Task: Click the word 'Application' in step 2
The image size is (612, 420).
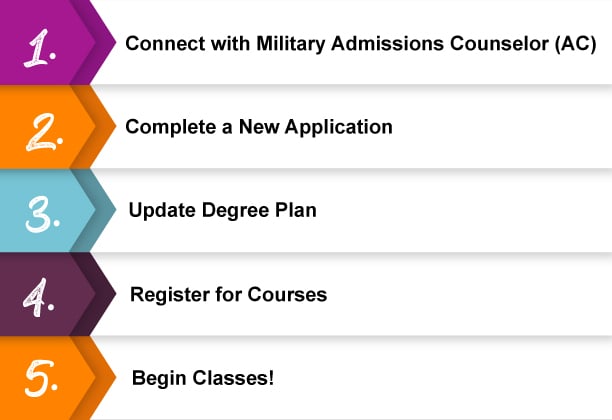Action: [x=338, y=128]
